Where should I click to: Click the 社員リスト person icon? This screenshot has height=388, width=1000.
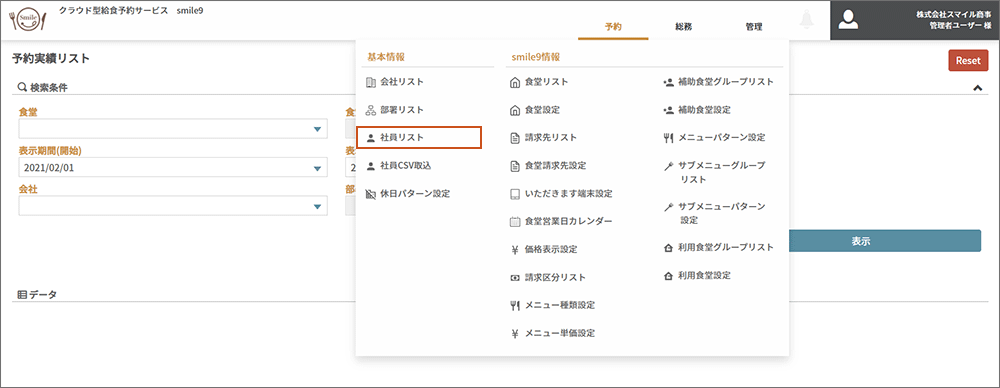(x=371, y=138)
